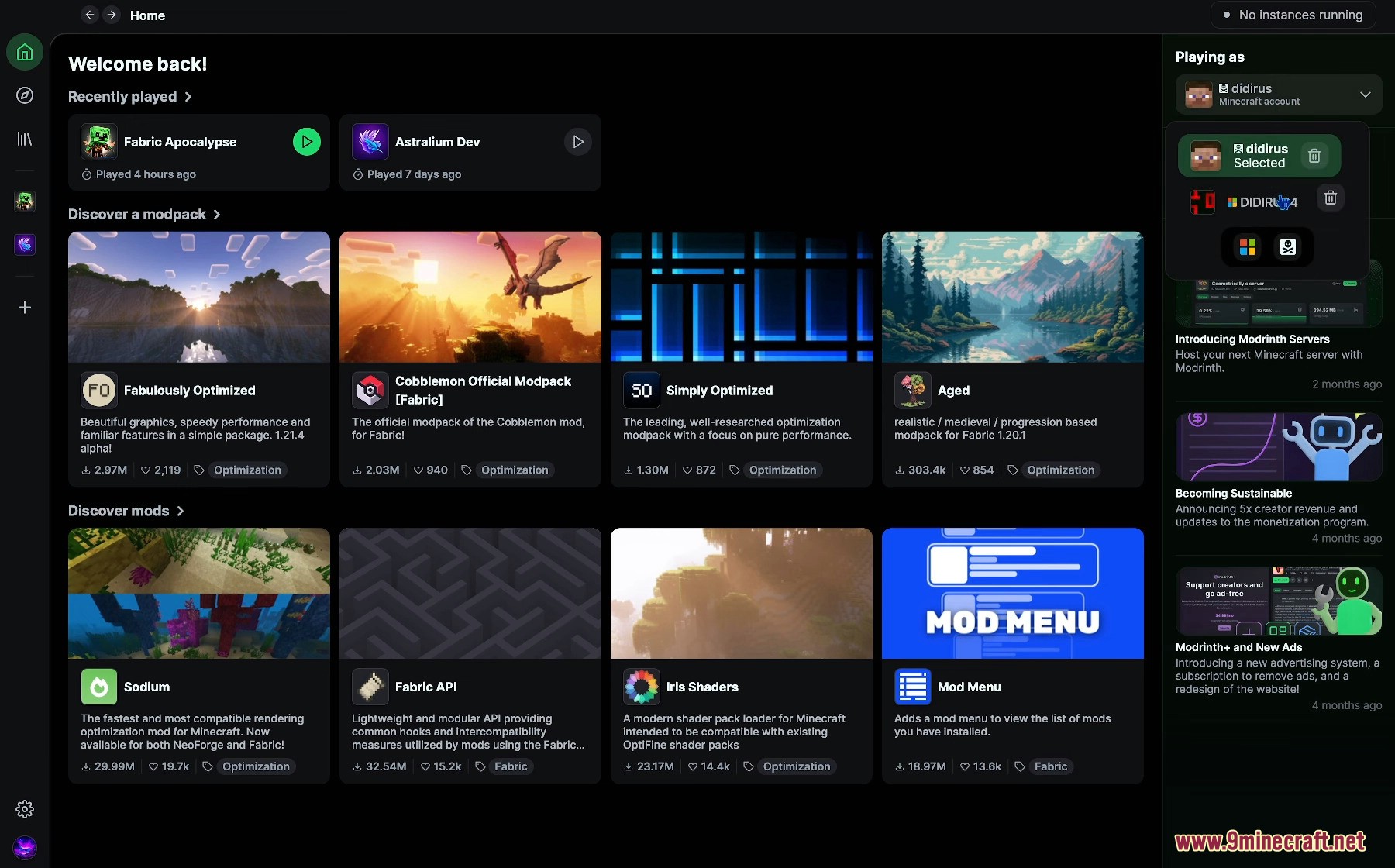1395x868 pixels.
Task: Go back with the left arrow
Action: [x=90, y=15]
